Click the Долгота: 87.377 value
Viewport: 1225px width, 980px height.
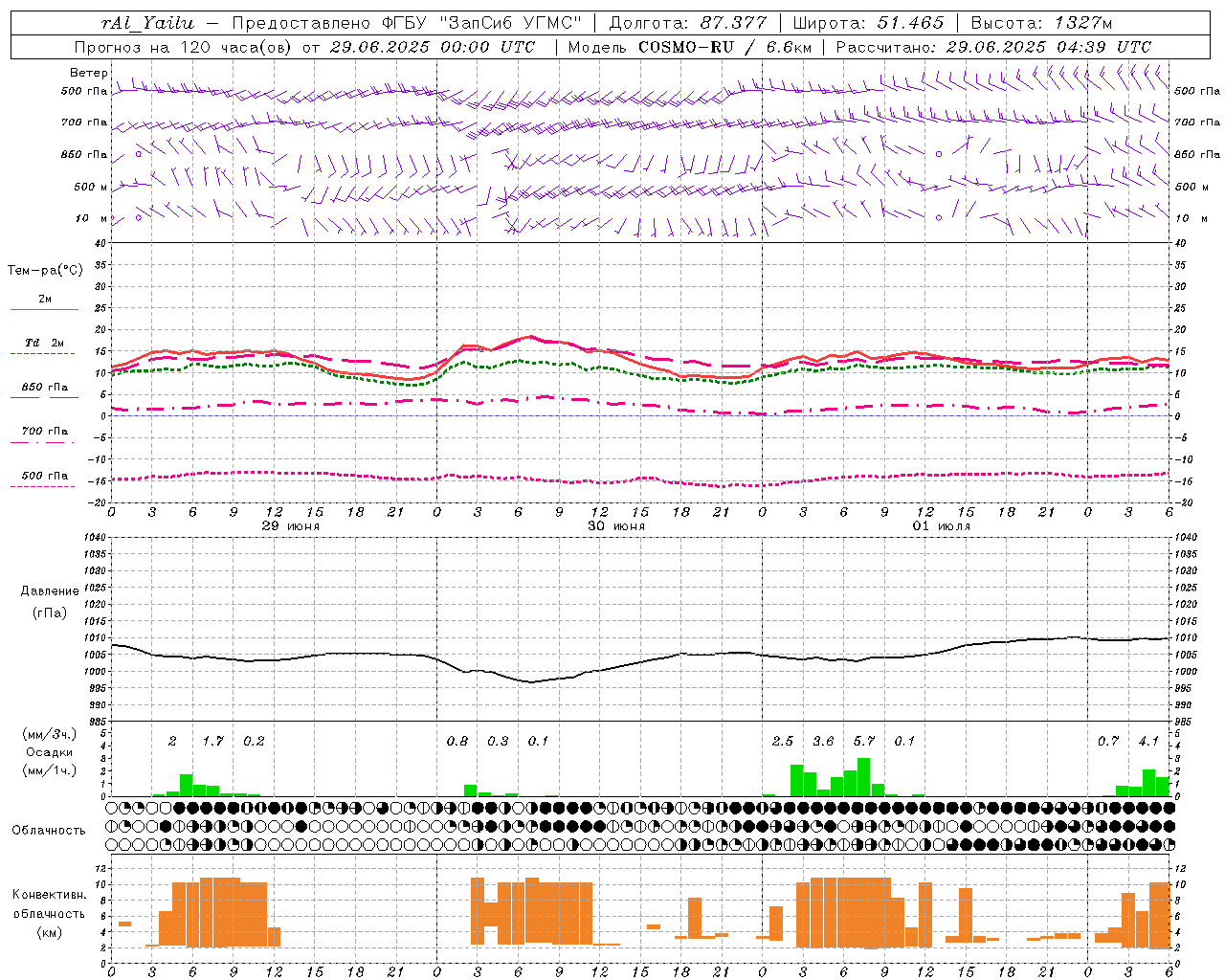688,23
